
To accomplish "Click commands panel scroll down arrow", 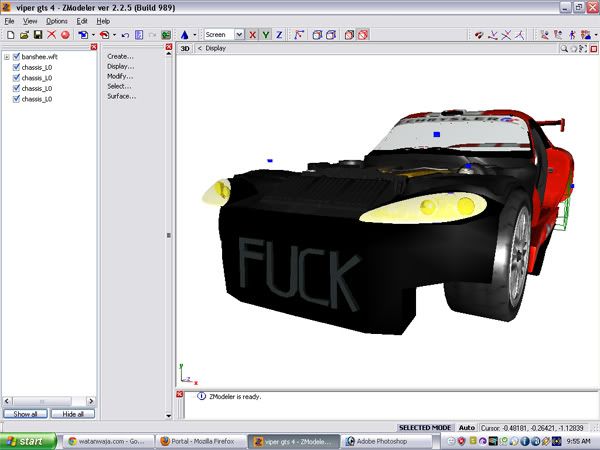I will [169, 416].
